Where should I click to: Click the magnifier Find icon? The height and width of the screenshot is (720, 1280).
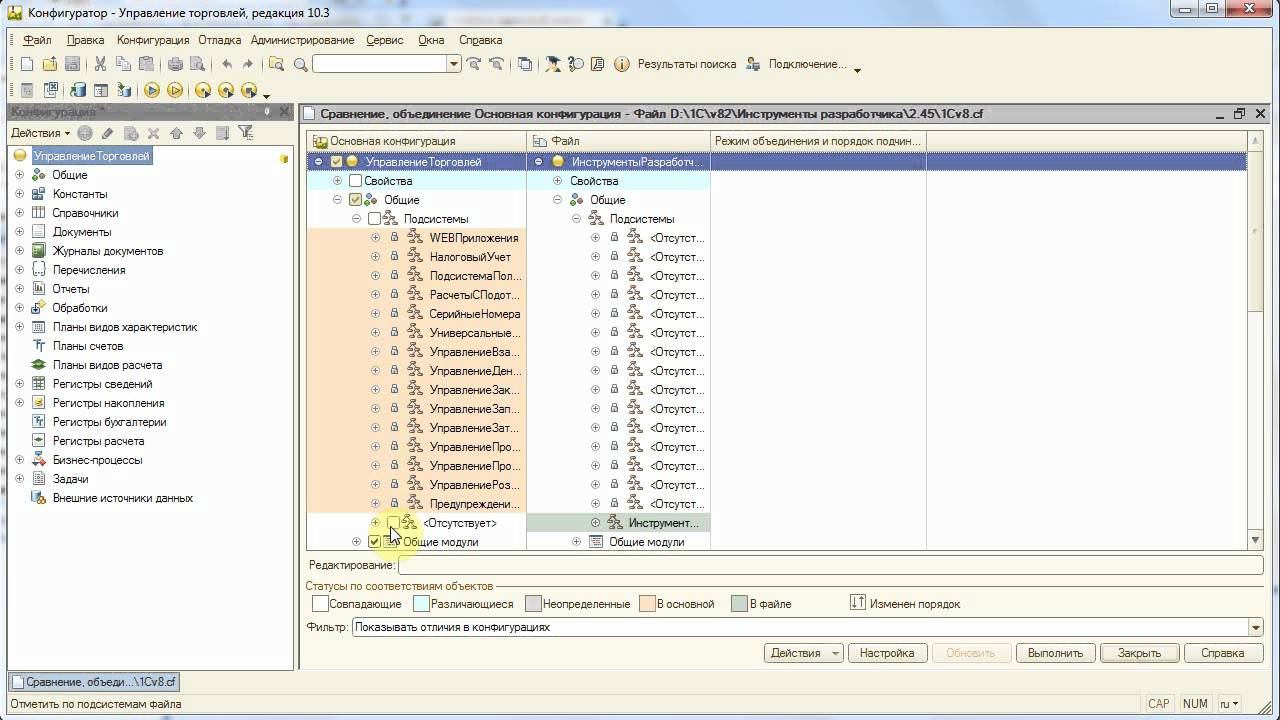point(300,64)
